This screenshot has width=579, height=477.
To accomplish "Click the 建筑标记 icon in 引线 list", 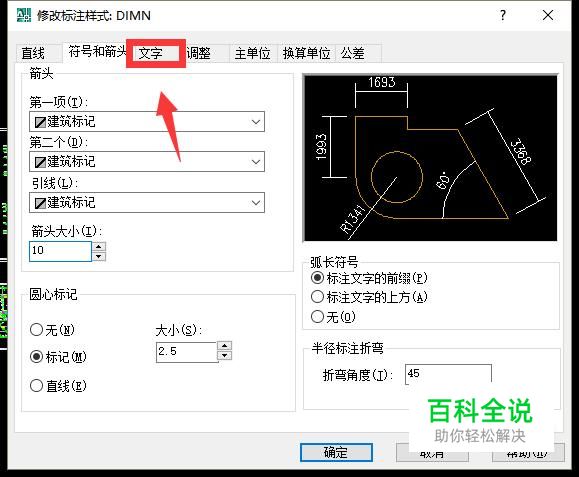I will 40,203.
